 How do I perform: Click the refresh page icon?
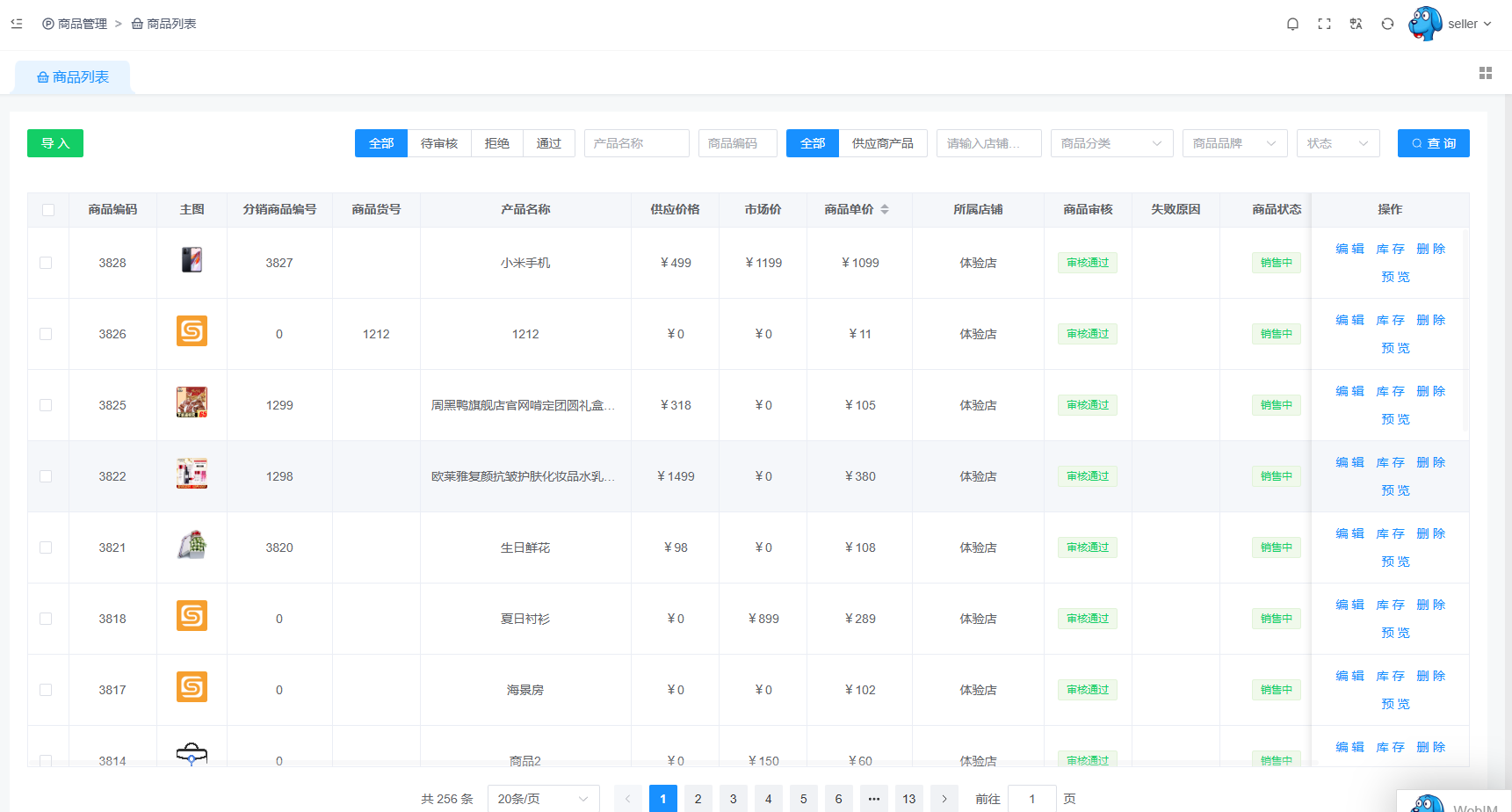coord(1387,24)
